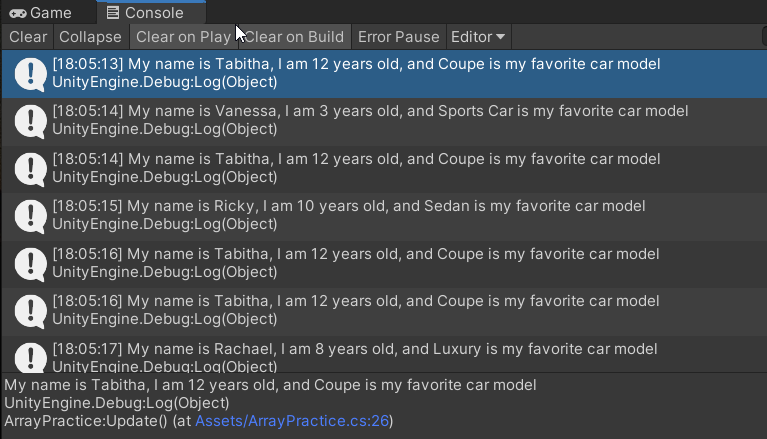This screenshot has width=767, height=439.
Task: Select the Sports Car log message from Vanessa
Action: tap(384, 122)
